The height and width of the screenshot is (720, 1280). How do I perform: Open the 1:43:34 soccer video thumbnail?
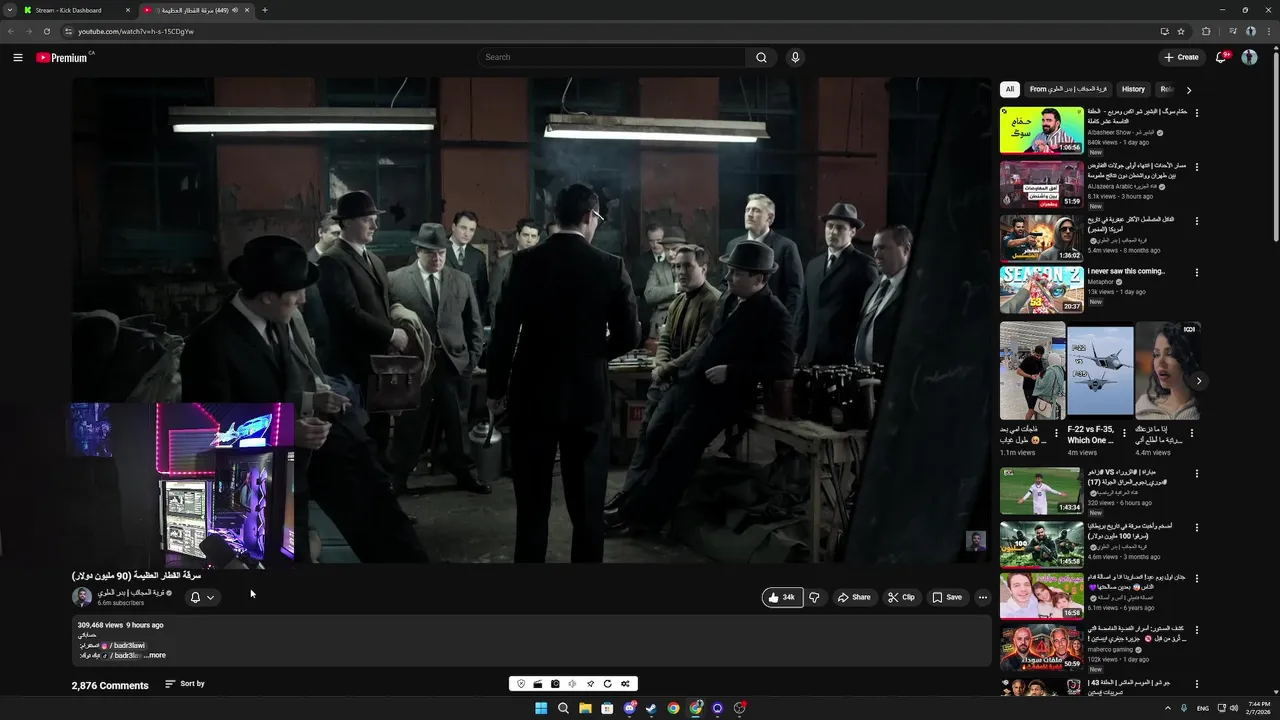pos(1041,491)
